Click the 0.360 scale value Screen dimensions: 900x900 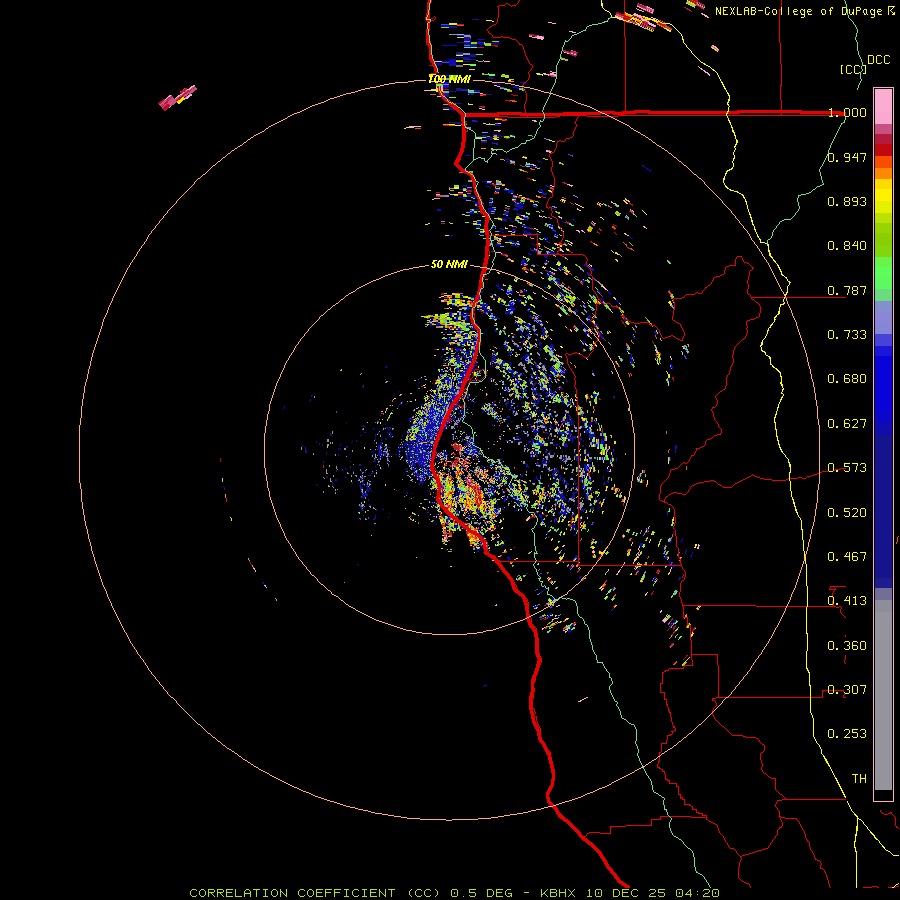point(847,646)
